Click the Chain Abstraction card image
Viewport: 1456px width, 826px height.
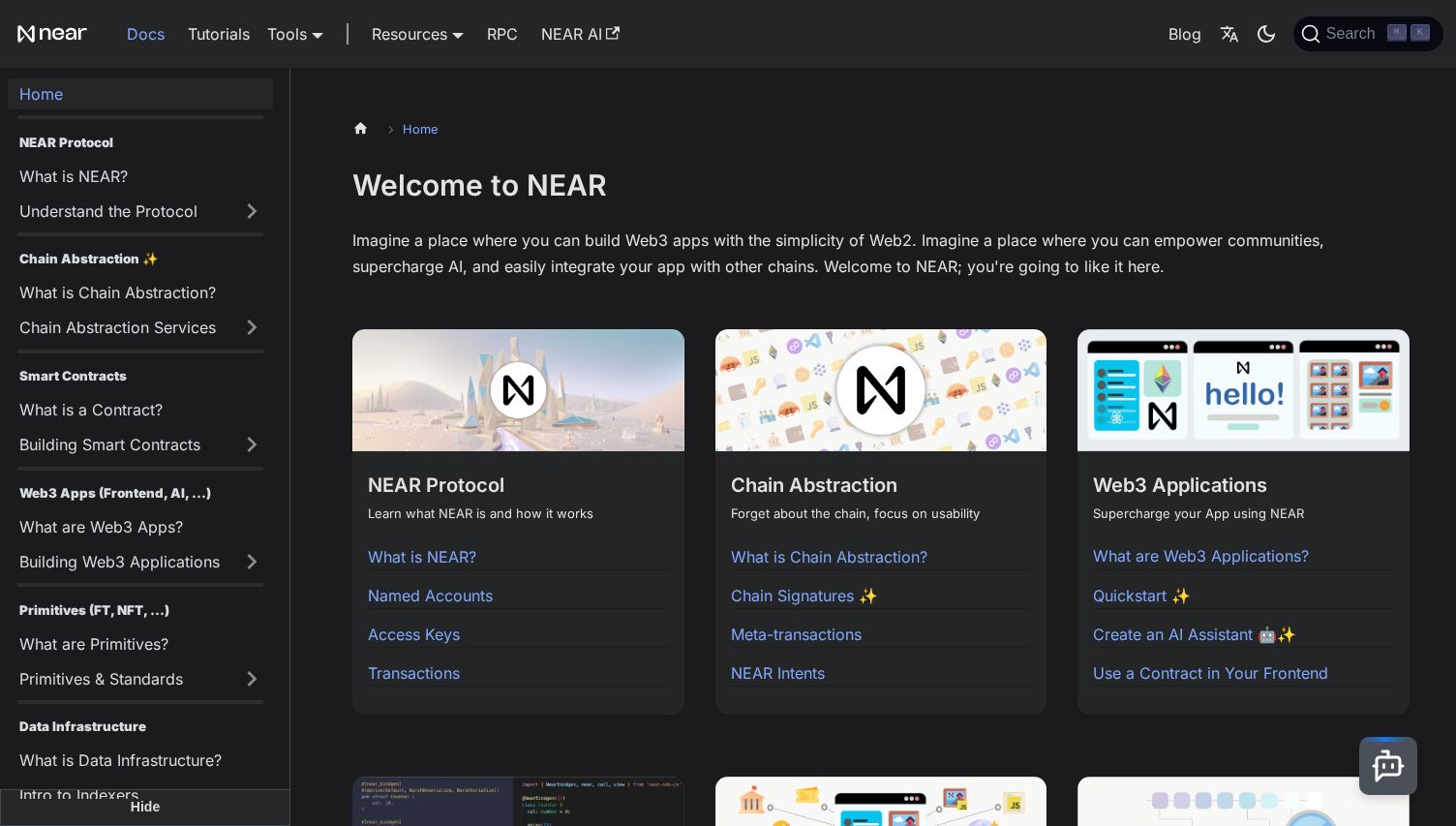[881, 390]
